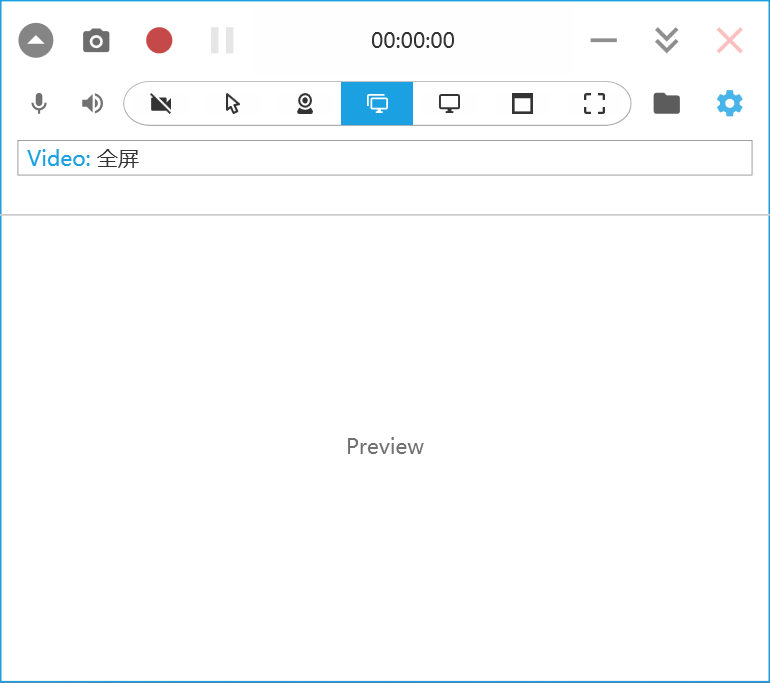Toggle the speaker output audio icon
The height and width of the screenshot is (683, 770).
(x=92, y=103)
